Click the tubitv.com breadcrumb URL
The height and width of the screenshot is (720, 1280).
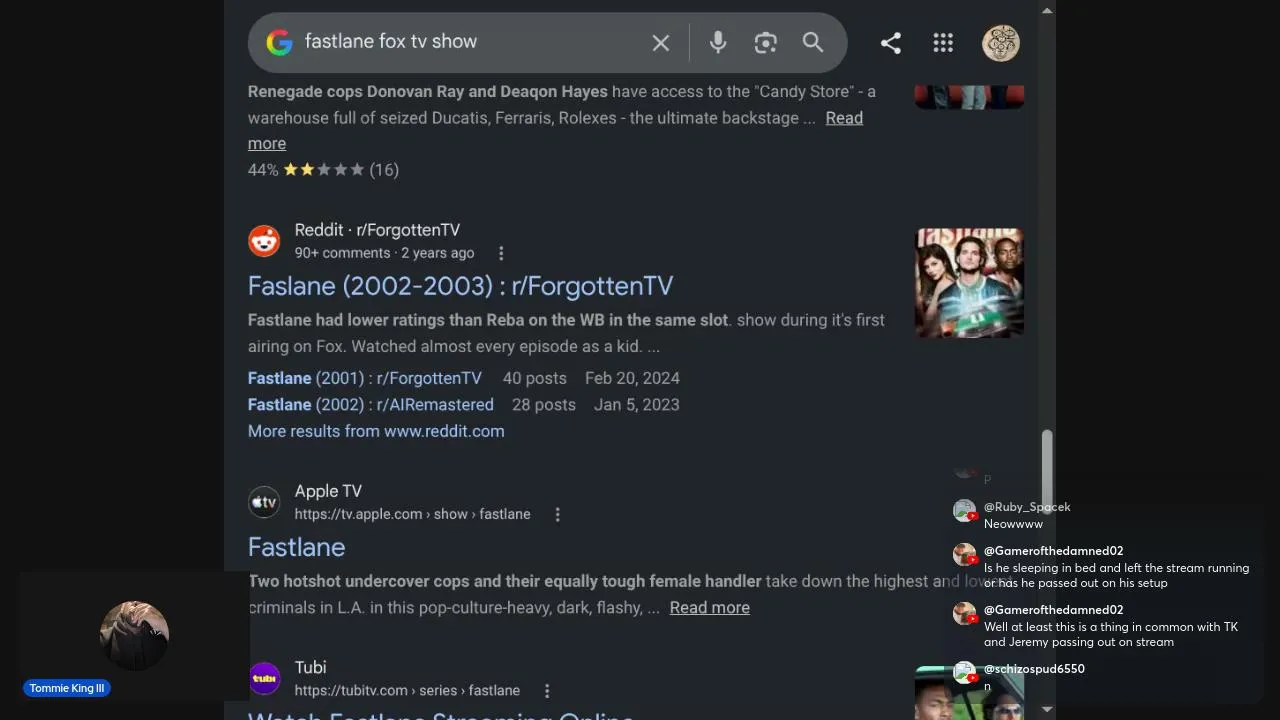[x=407, y=691]
